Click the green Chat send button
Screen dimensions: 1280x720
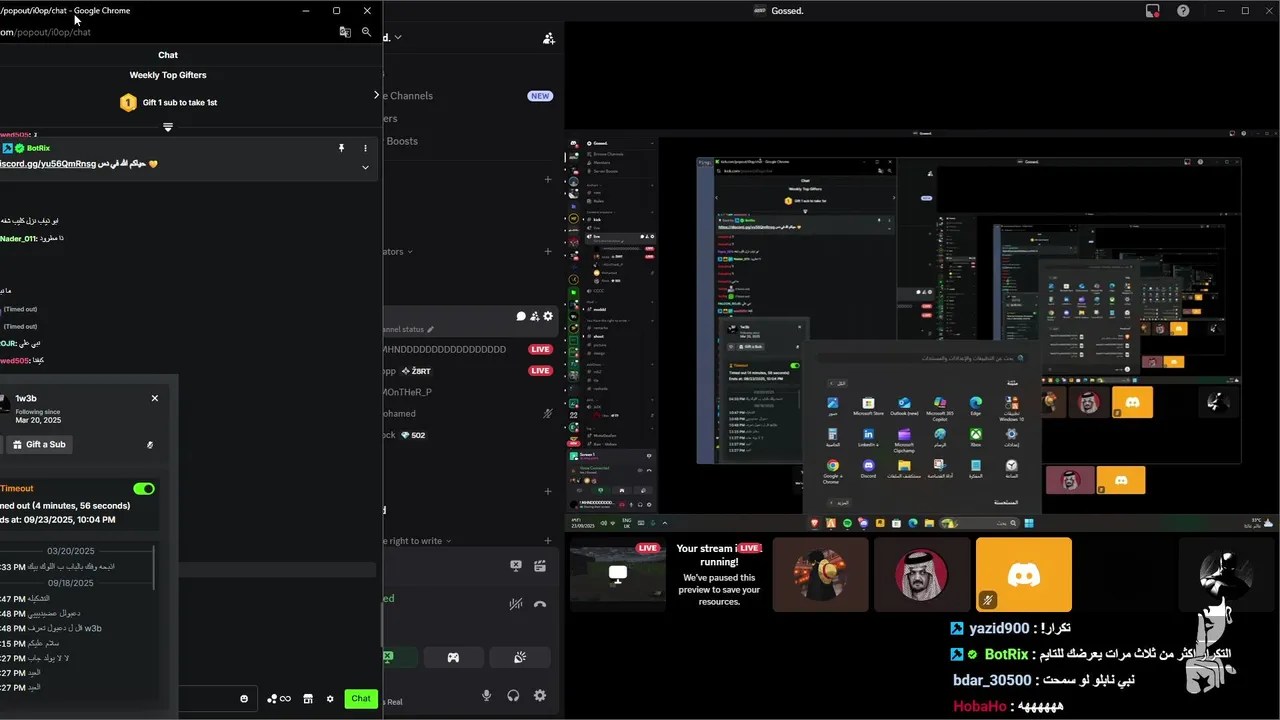click(x=361, y=699)
